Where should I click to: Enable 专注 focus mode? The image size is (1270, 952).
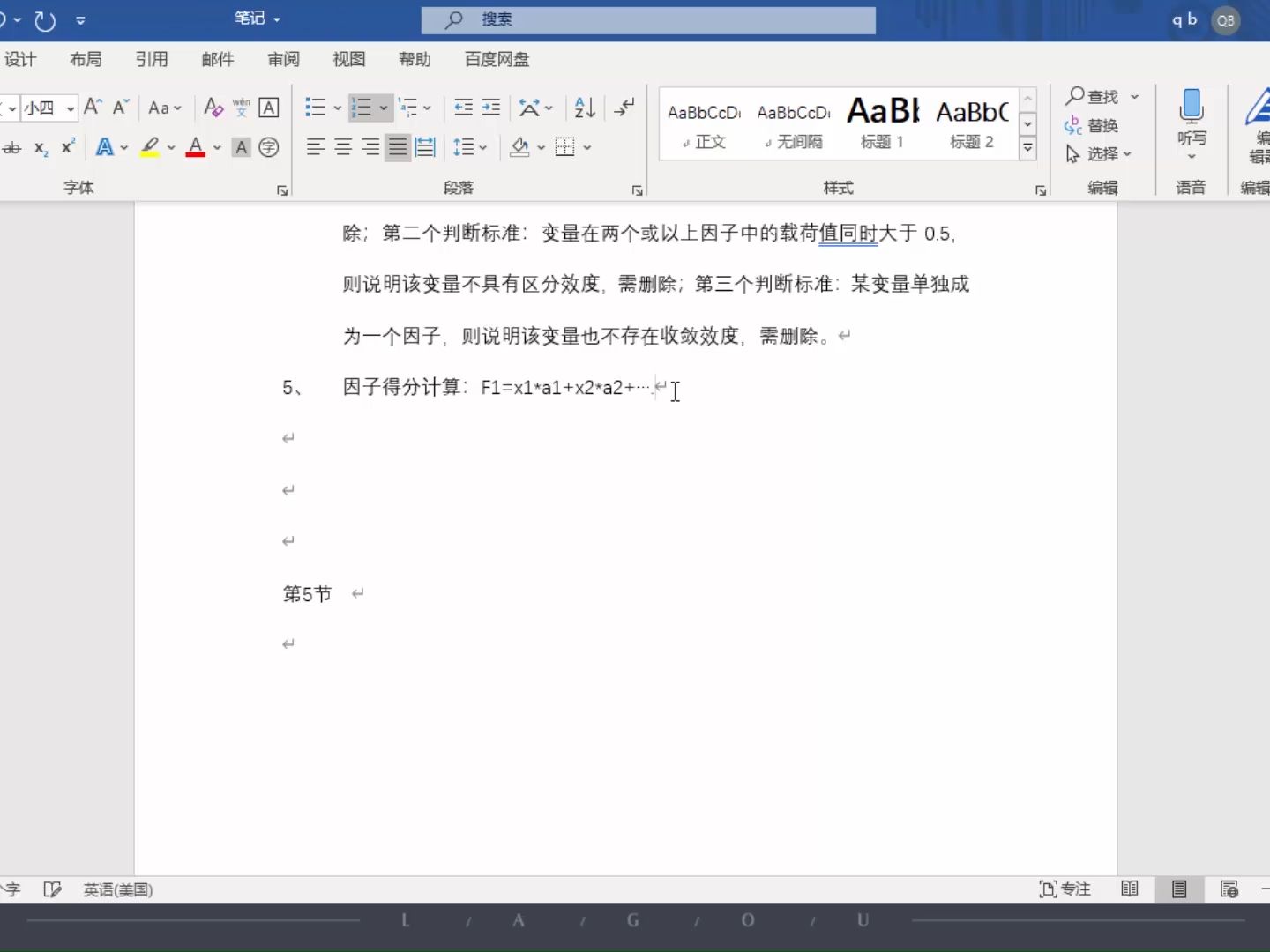[1065, 889]
